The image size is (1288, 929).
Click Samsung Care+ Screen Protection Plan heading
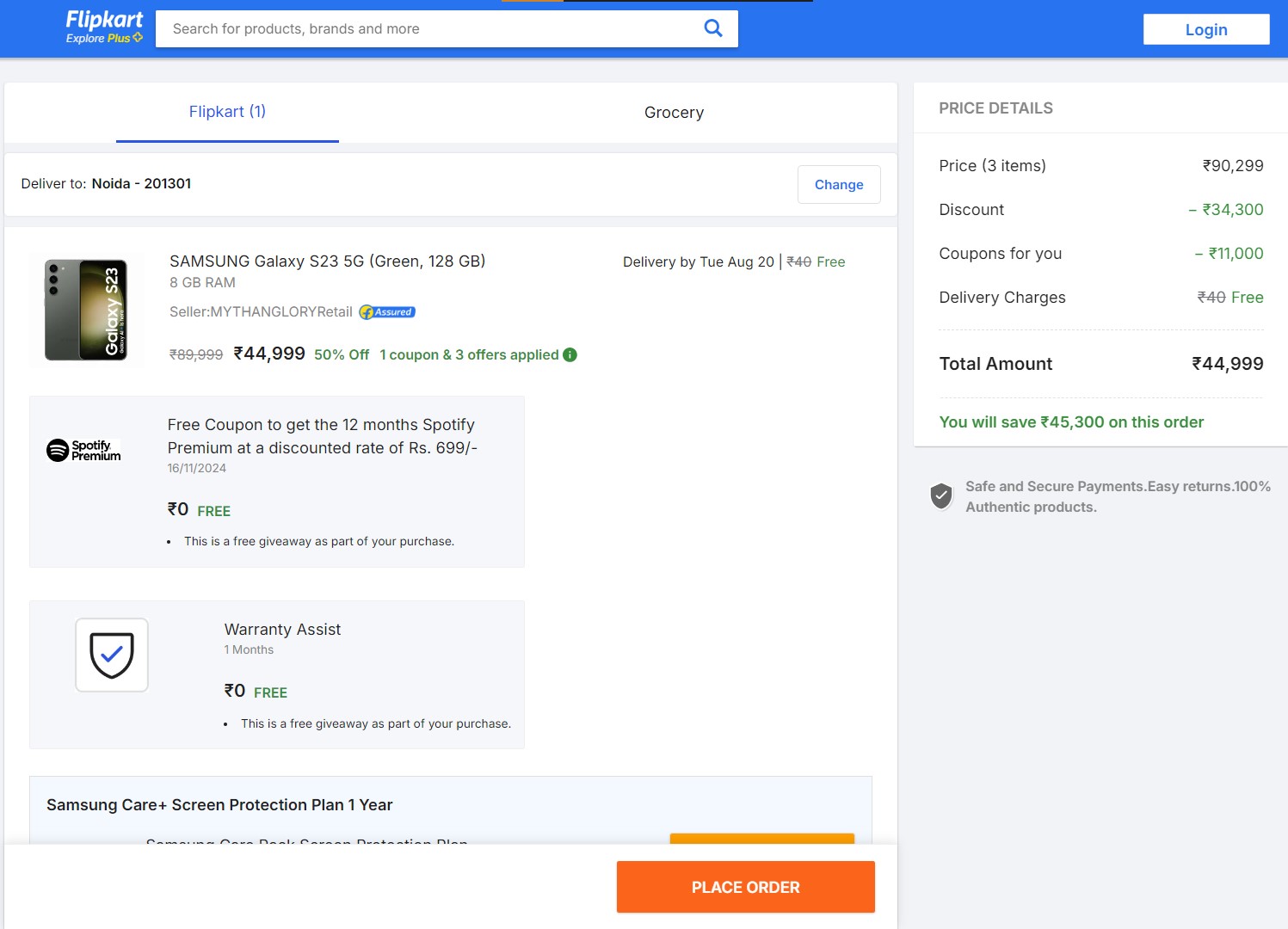(219, 805)
